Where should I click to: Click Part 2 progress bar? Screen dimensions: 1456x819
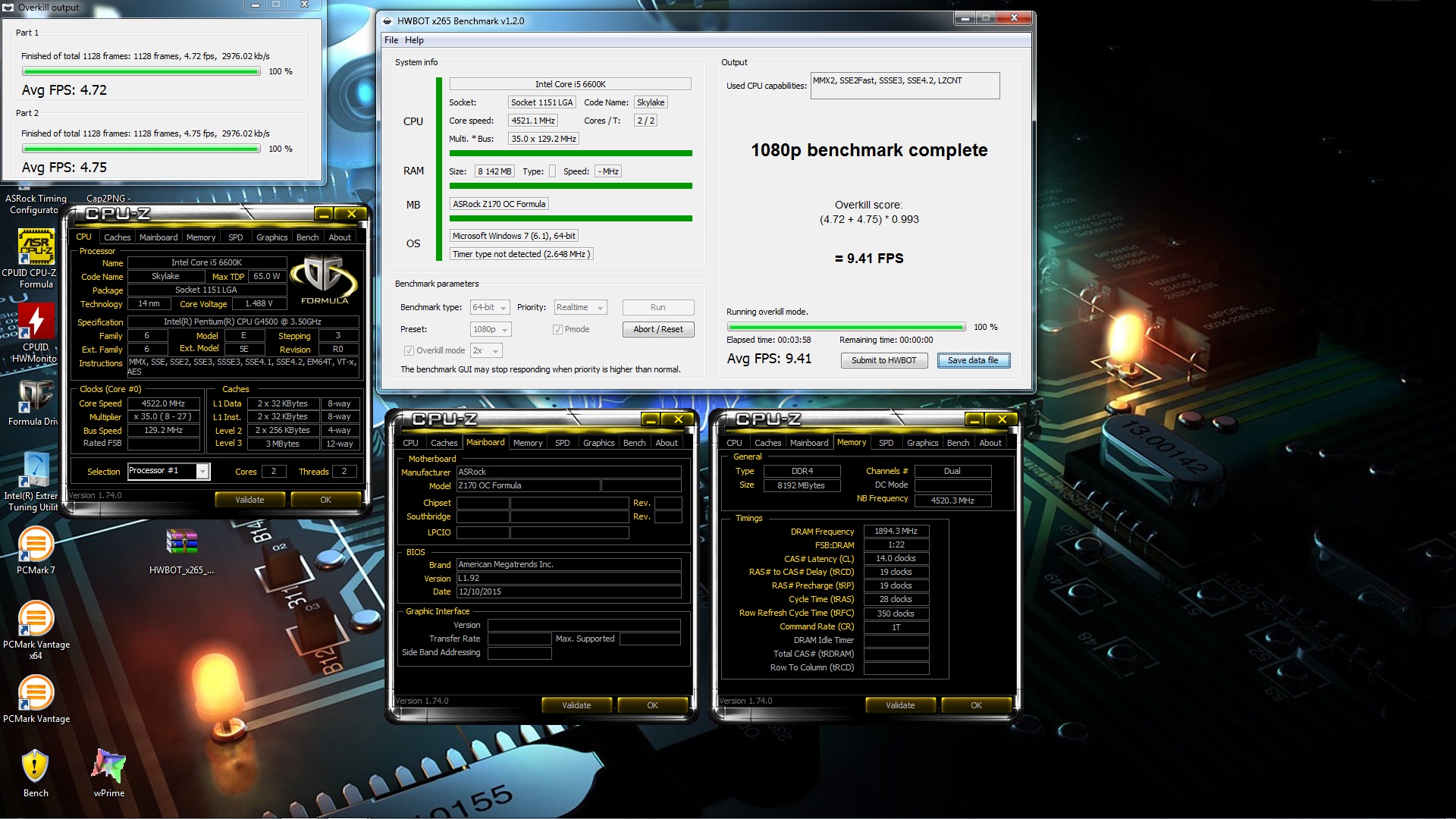(x=141, y=149)
